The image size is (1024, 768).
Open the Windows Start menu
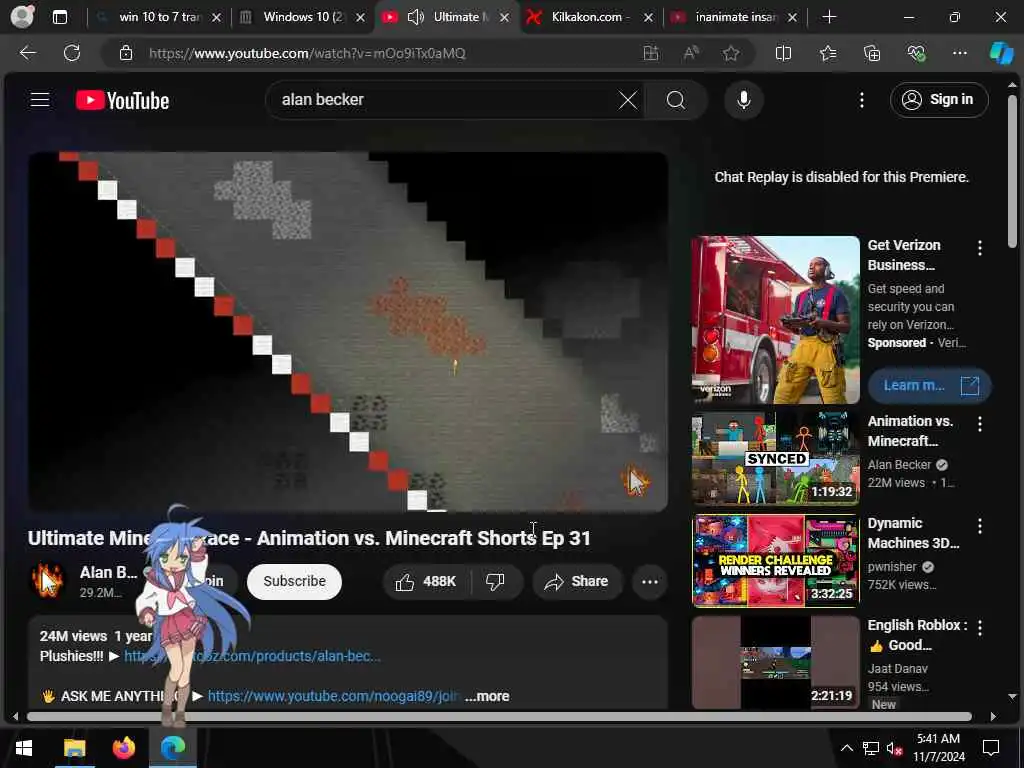24,748
